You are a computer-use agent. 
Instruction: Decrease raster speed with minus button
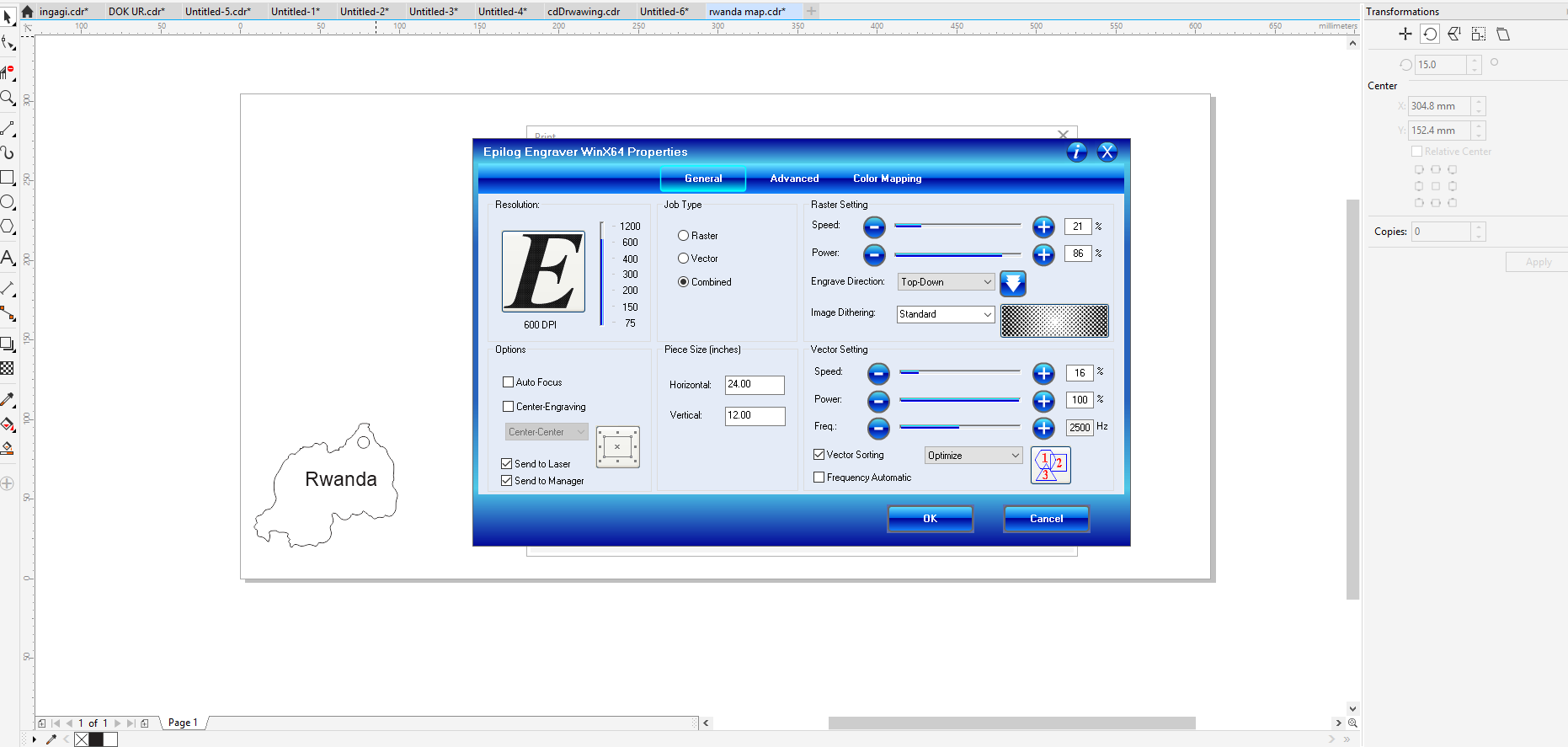(x=874, y=227)
